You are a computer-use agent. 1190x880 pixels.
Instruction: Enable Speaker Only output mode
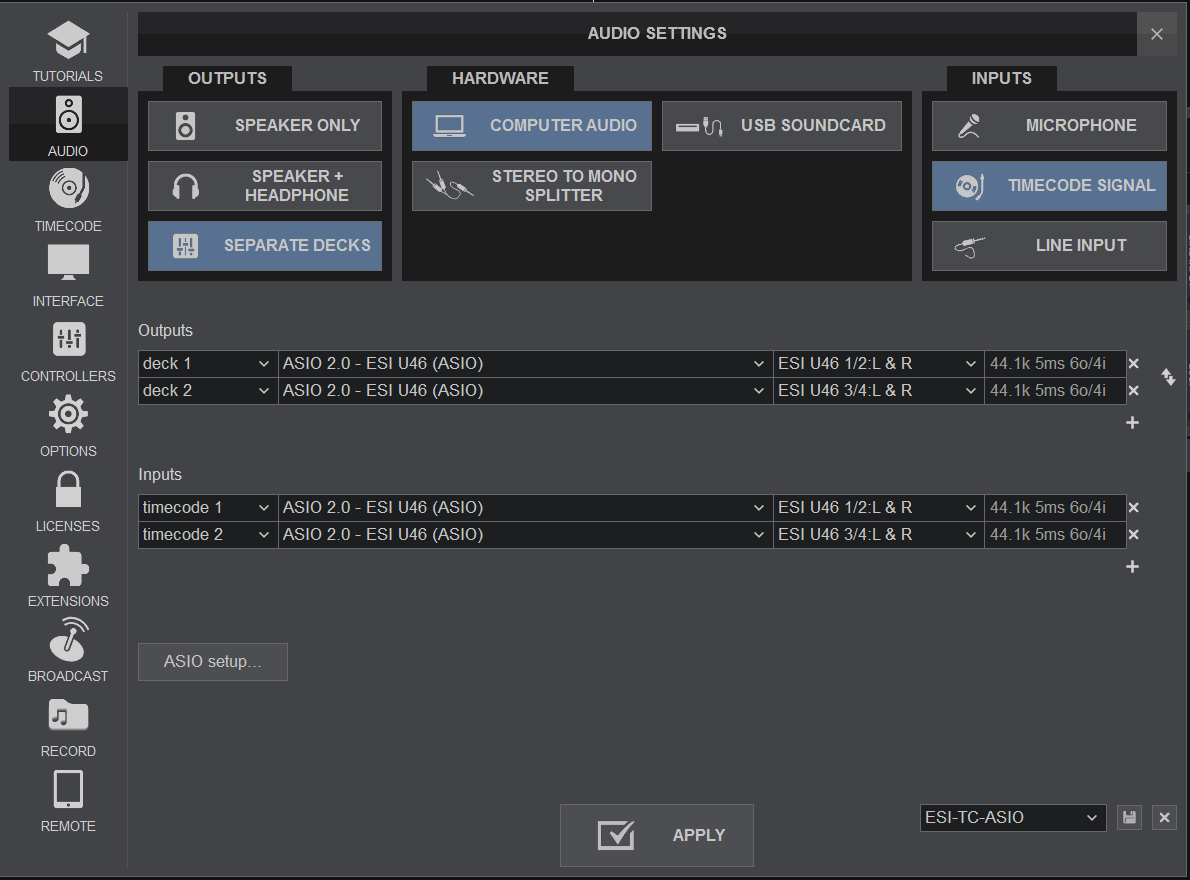click(265, 126)
